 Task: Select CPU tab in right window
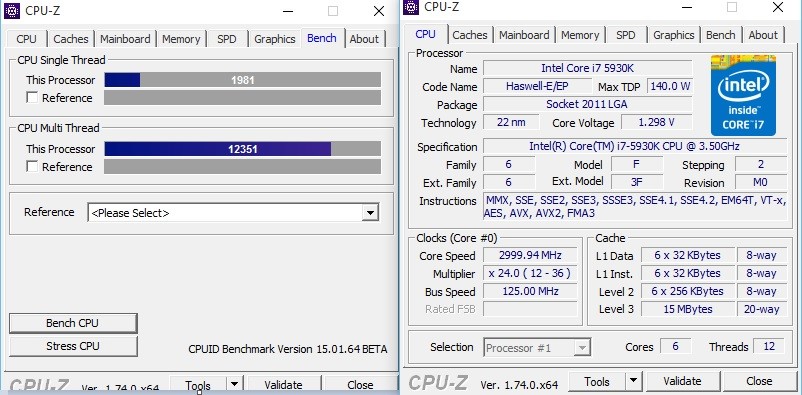[x=426, y=34]
